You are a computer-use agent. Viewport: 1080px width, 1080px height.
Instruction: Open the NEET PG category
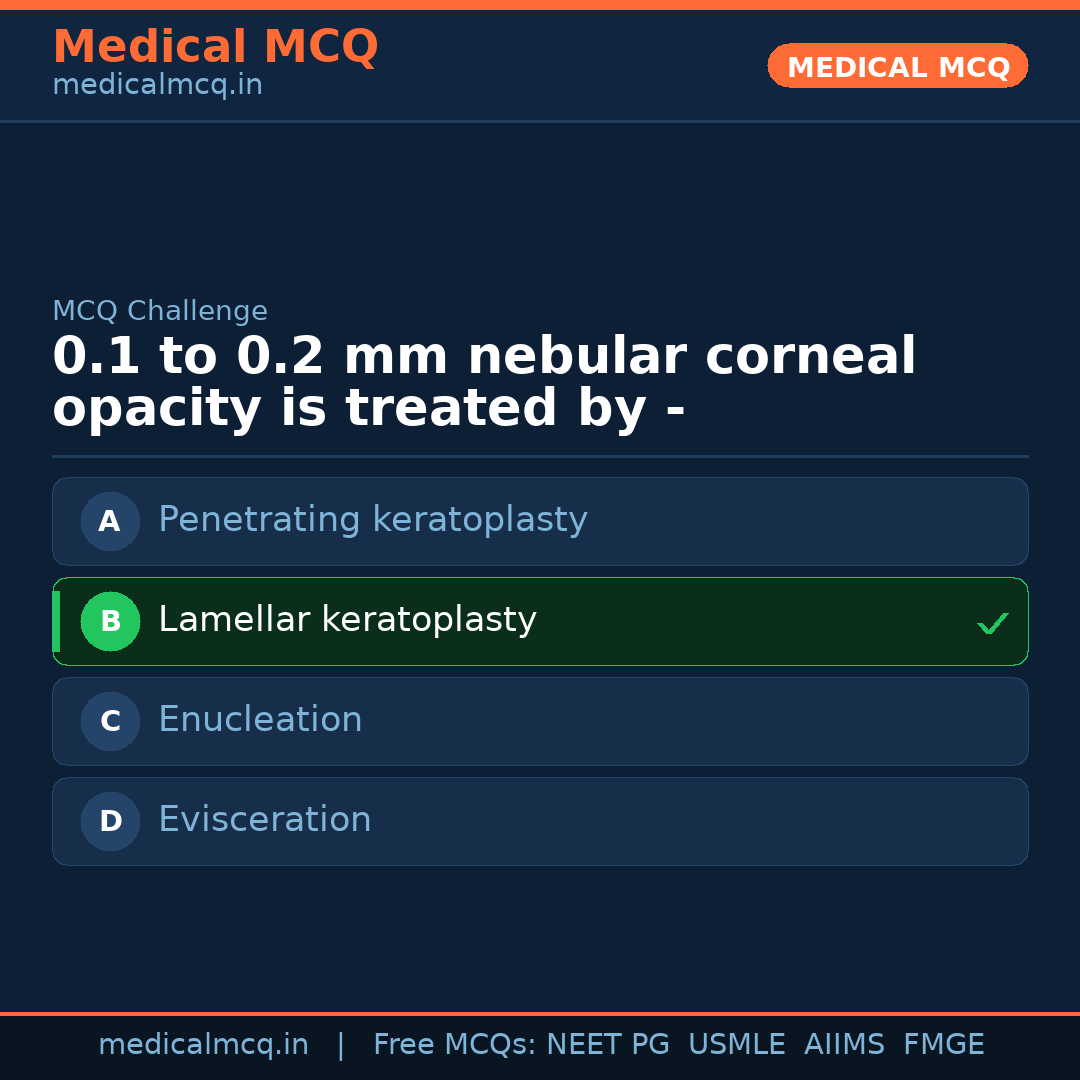click(x=607, y=1043)
